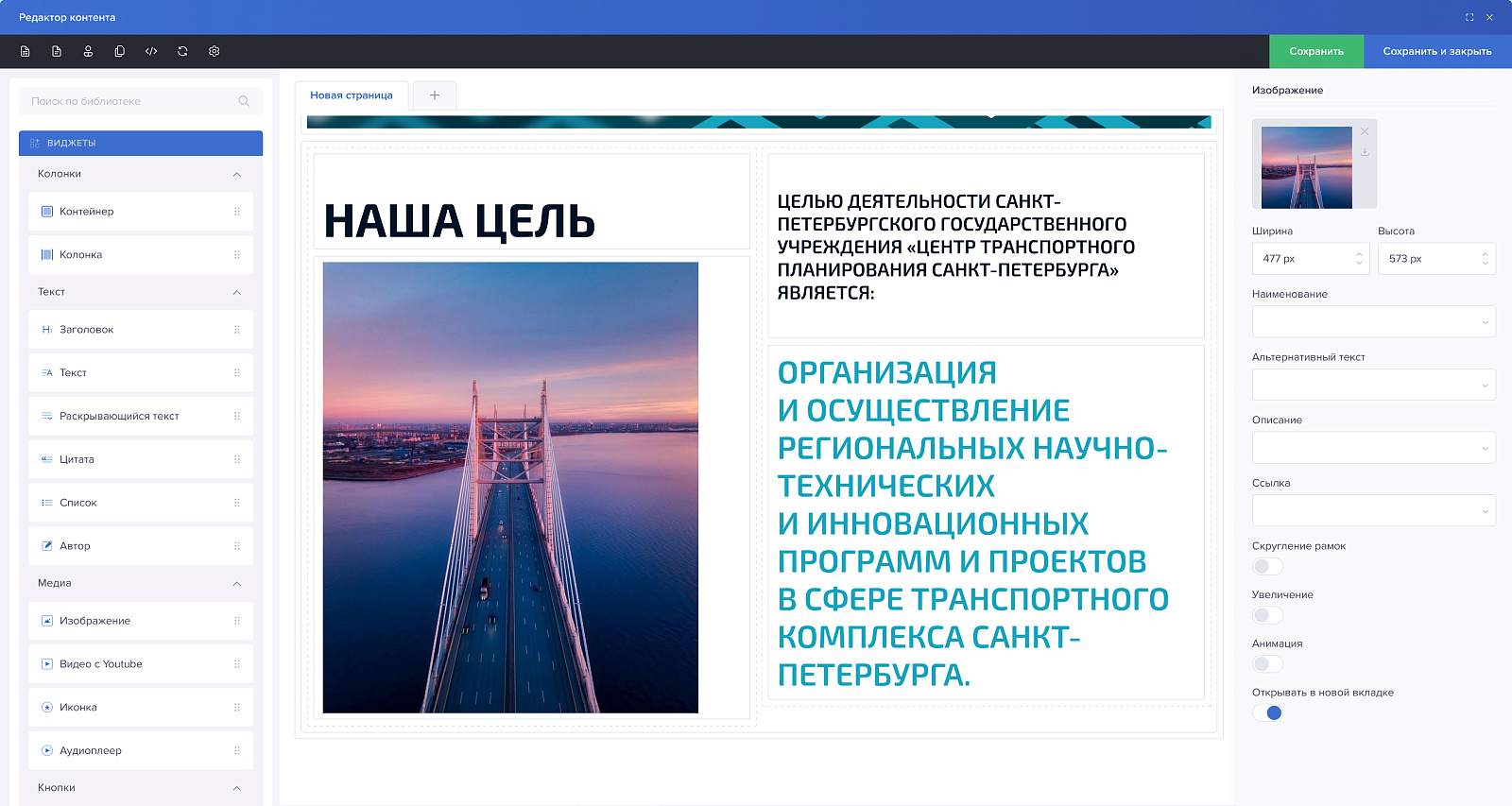Click the drag handle of Автор widget

[237, 546]
